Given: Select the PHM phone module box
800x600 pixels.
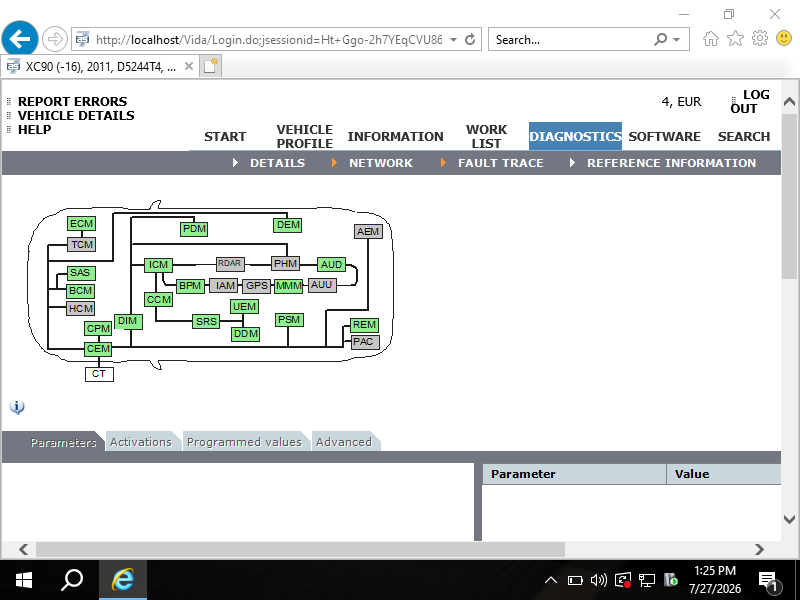Looking at the screenshot, I should [285, 264].
